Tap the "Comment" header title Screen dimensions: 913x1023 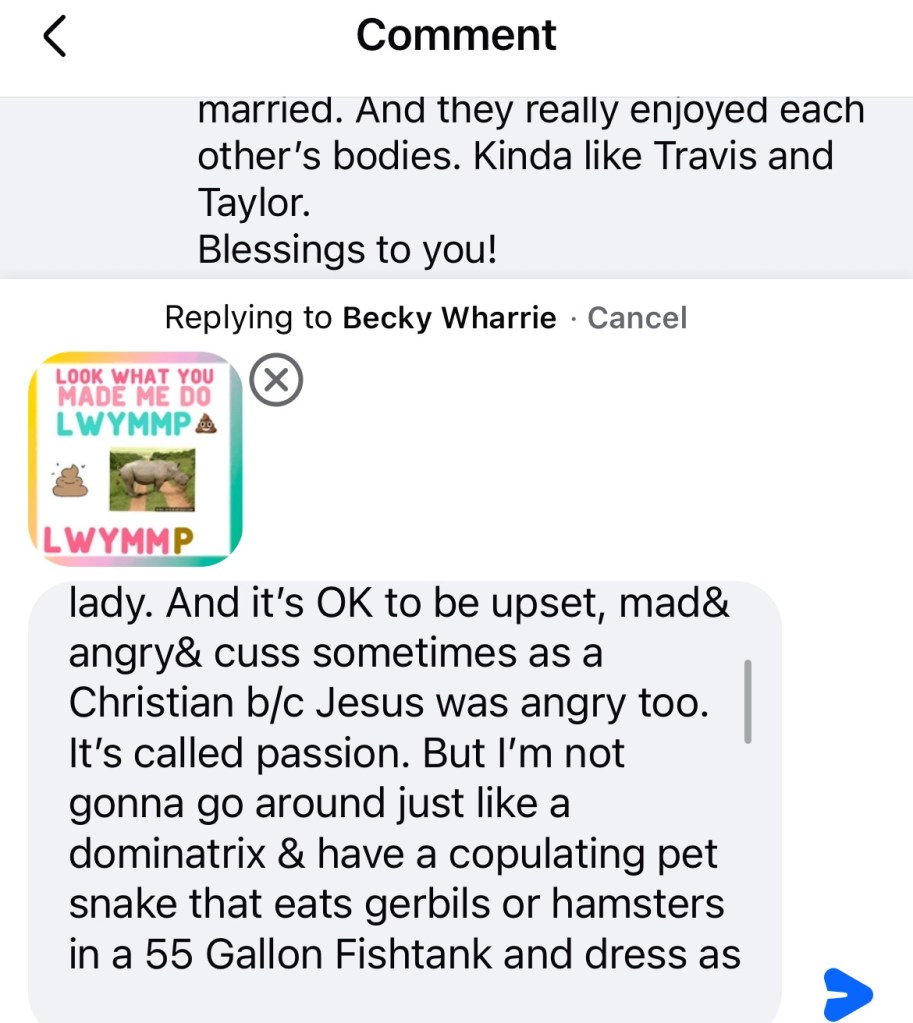tap(456, 36)
